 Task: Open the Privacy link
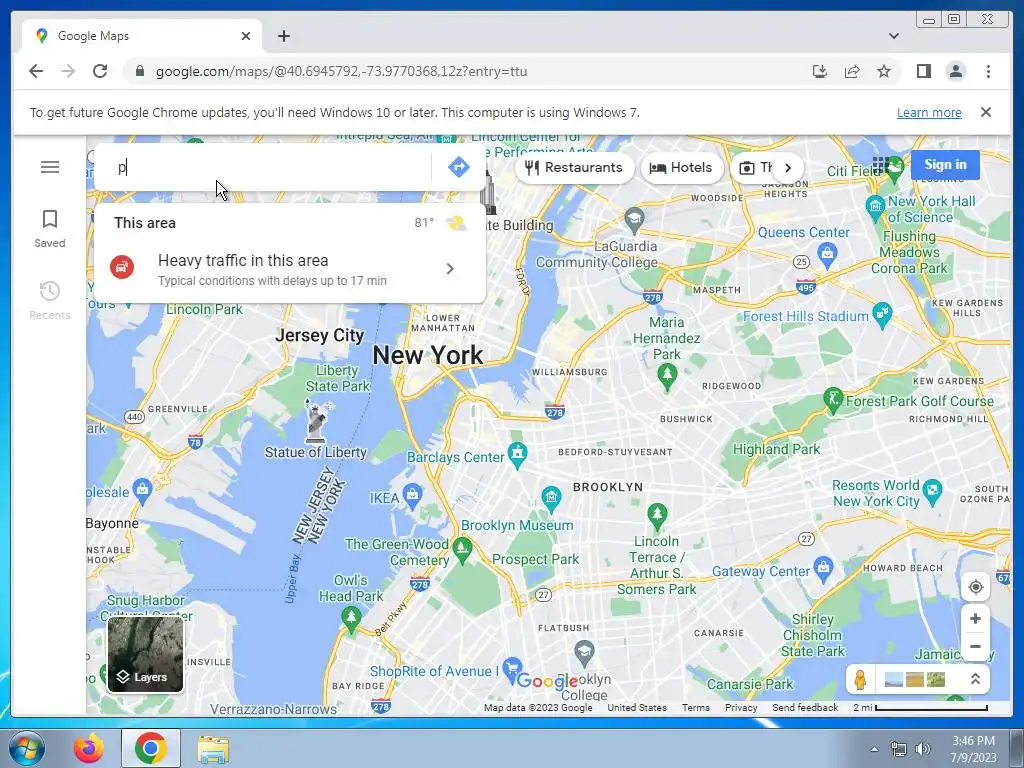pyautogui.click(x=741, y=707)
